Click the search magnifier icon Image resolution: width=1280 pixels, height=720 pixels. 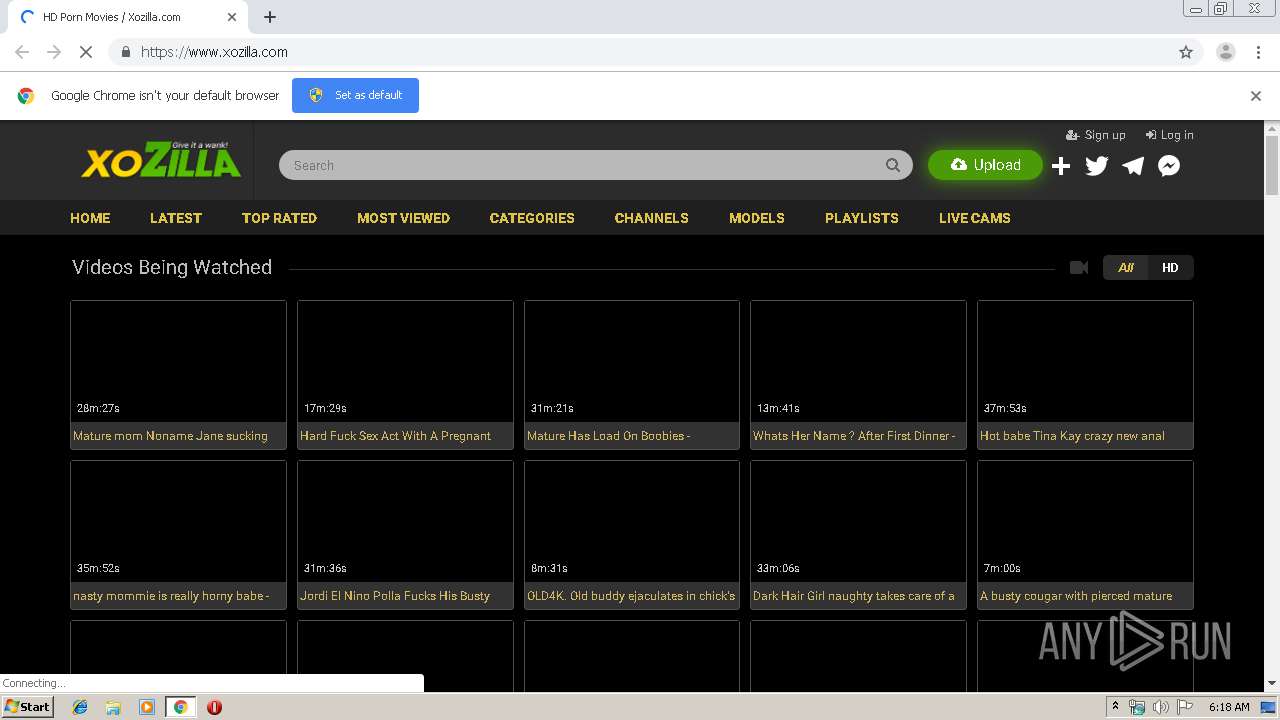[893, 165]
